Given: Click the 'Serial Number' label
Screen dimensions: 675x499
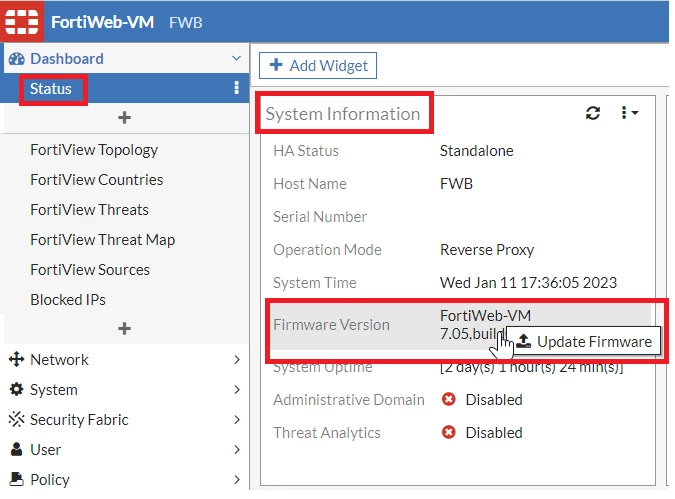Looking at the screenshot, I should click(x=320, y=217).
